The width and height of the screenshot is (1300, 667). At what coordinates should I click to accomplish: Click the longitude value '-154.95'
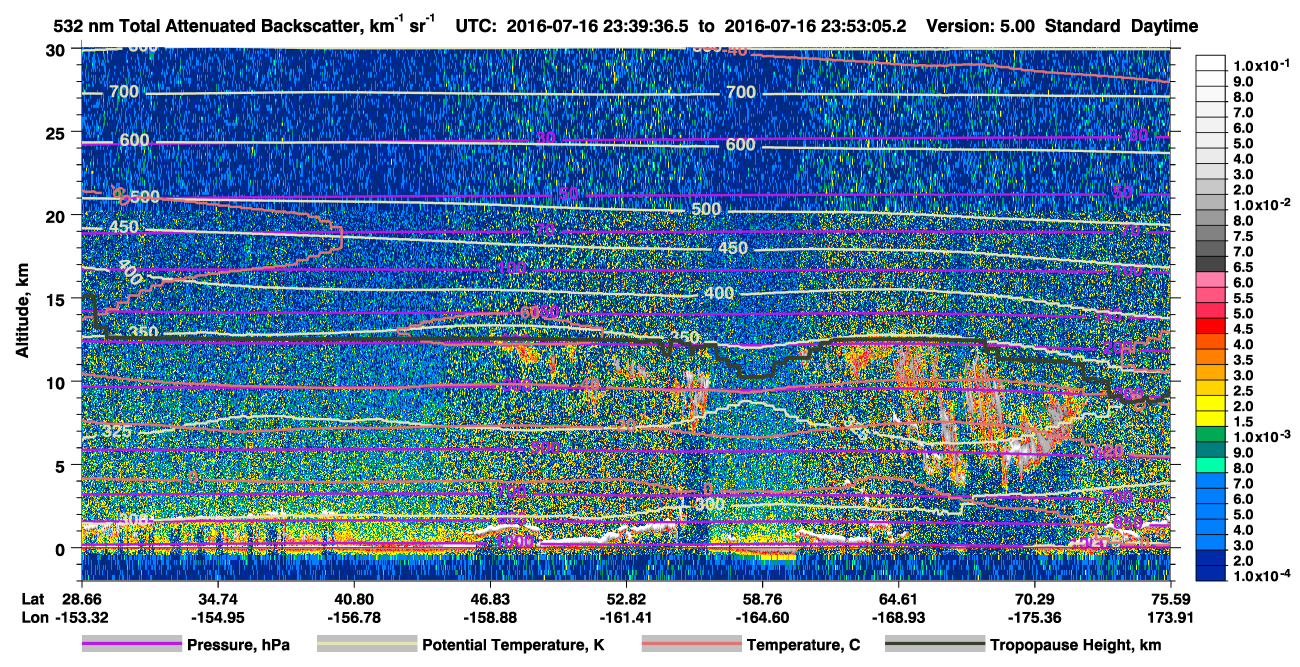coord(217,617)
